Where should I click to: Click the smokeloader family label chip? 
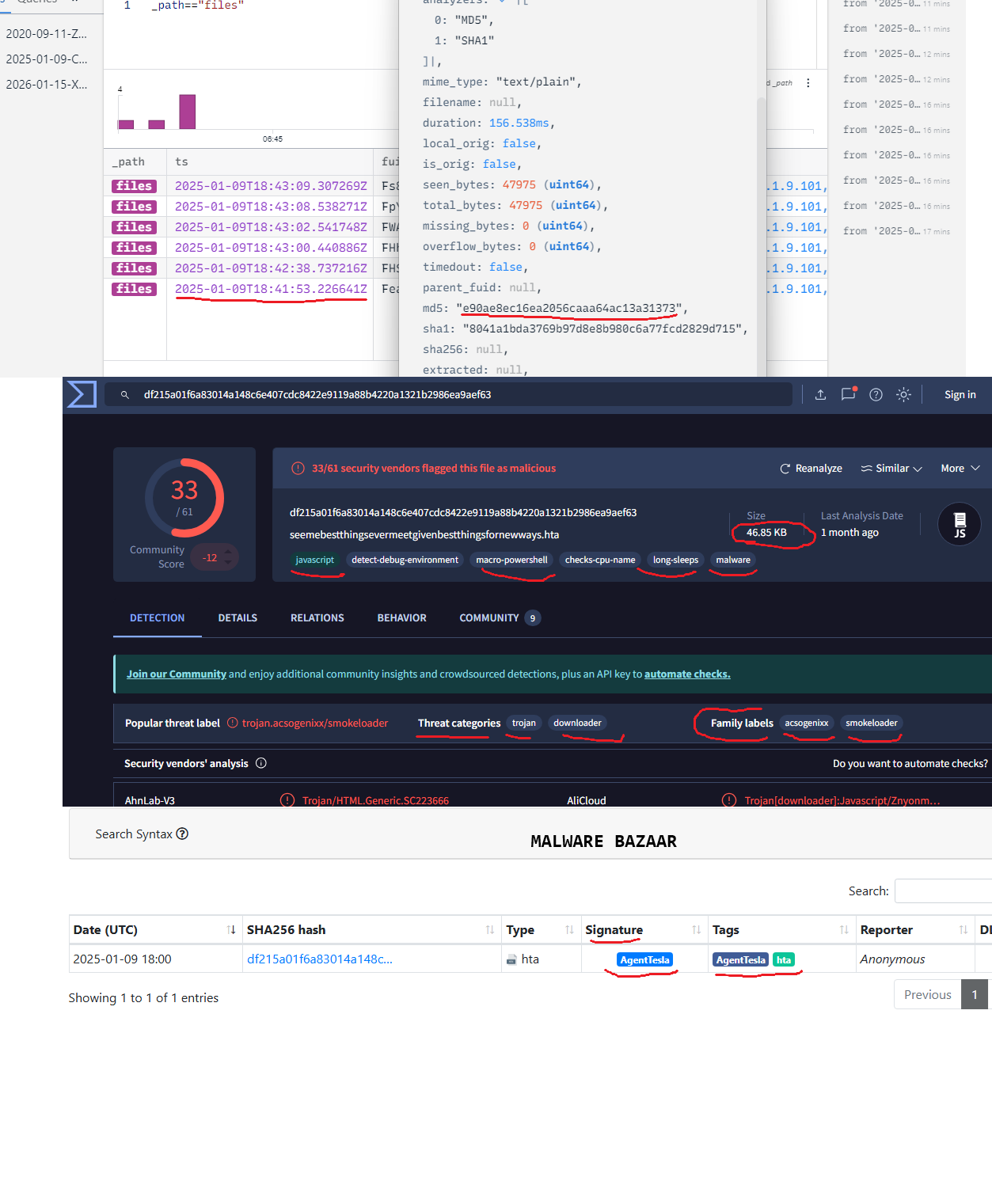coord(871,723)
